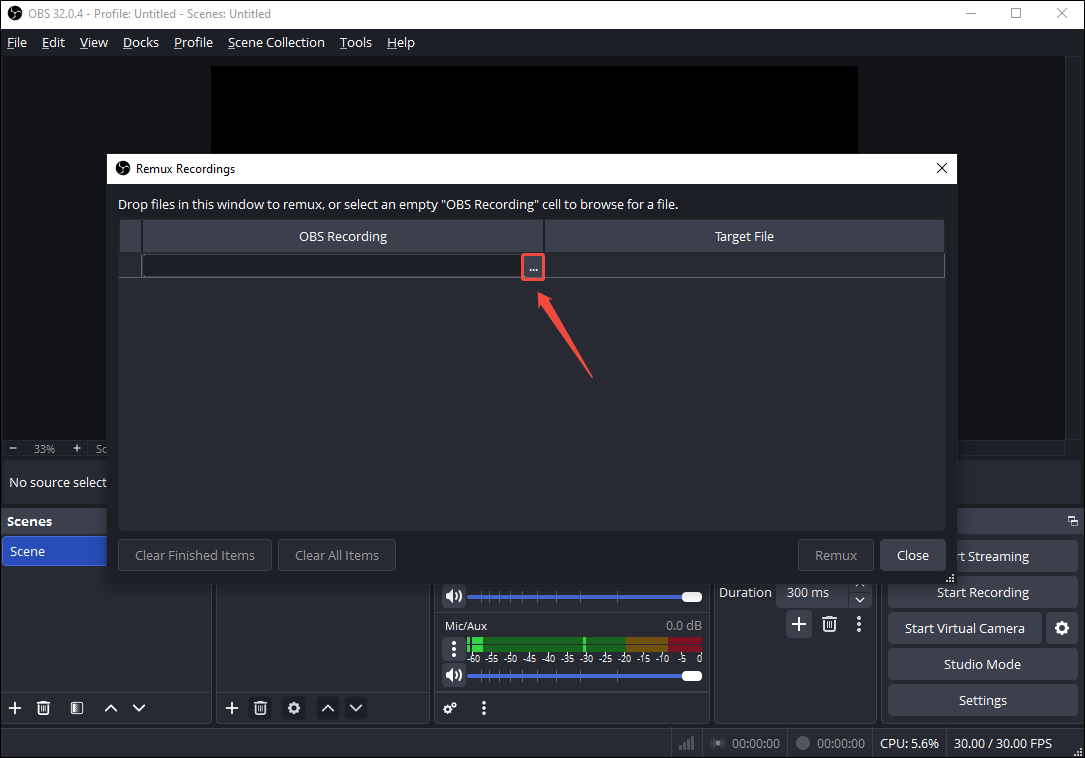The image size is (1085, 758).
Task: Click the Clear Finished Items button
Action: (194, 555)
